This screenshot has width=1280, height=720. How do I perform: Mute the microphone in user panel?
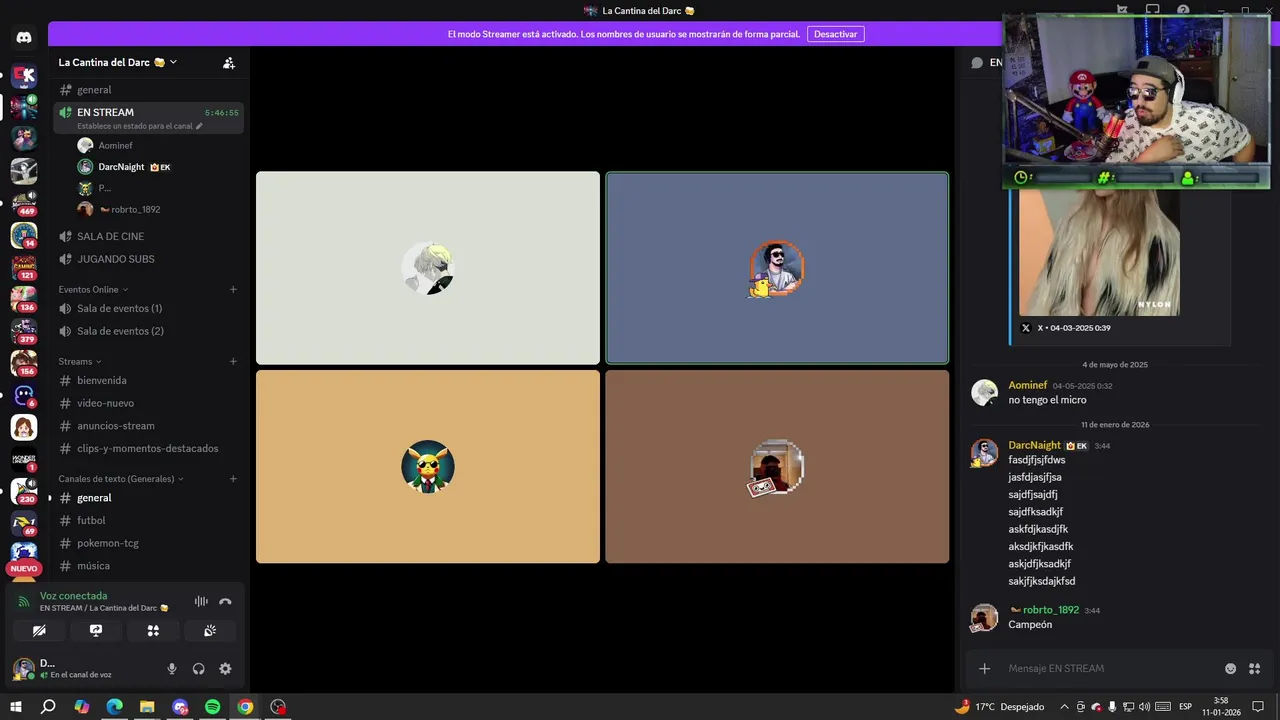click(172, 669)
